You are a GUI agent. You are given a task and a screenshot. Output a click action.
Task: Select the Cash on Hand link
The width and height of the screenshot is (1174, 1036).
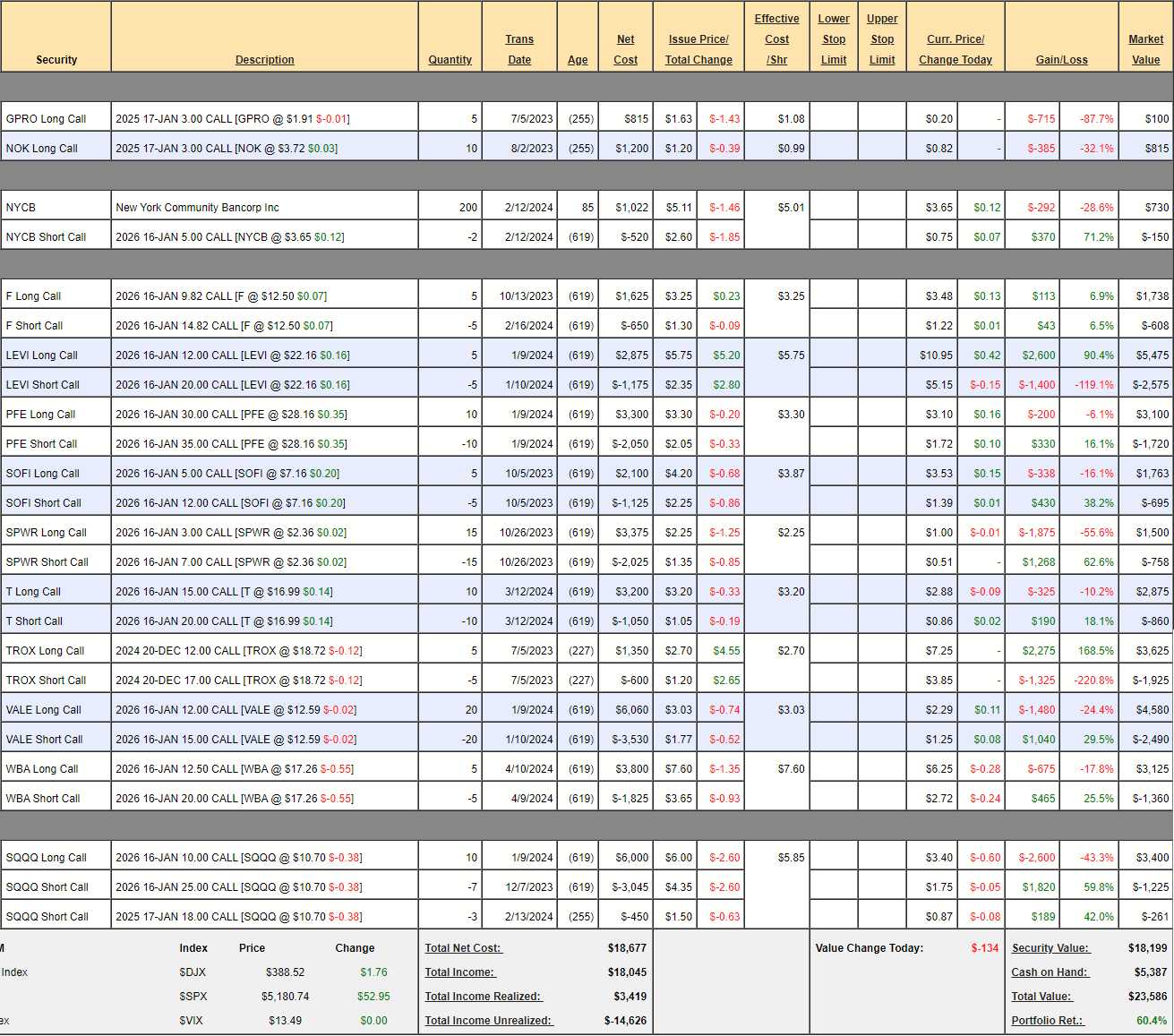(x=1050, y=972)
